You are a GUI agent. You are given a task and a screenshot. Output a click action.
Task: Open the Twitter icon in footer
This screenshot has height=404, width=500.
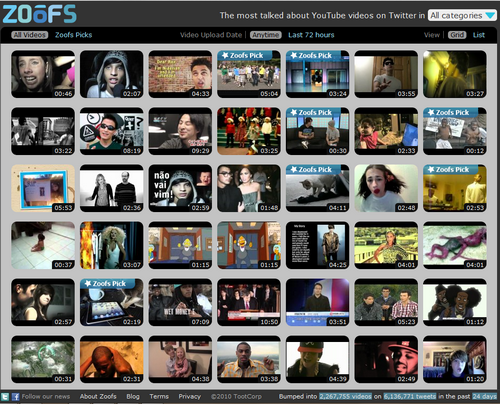(5, 397)
